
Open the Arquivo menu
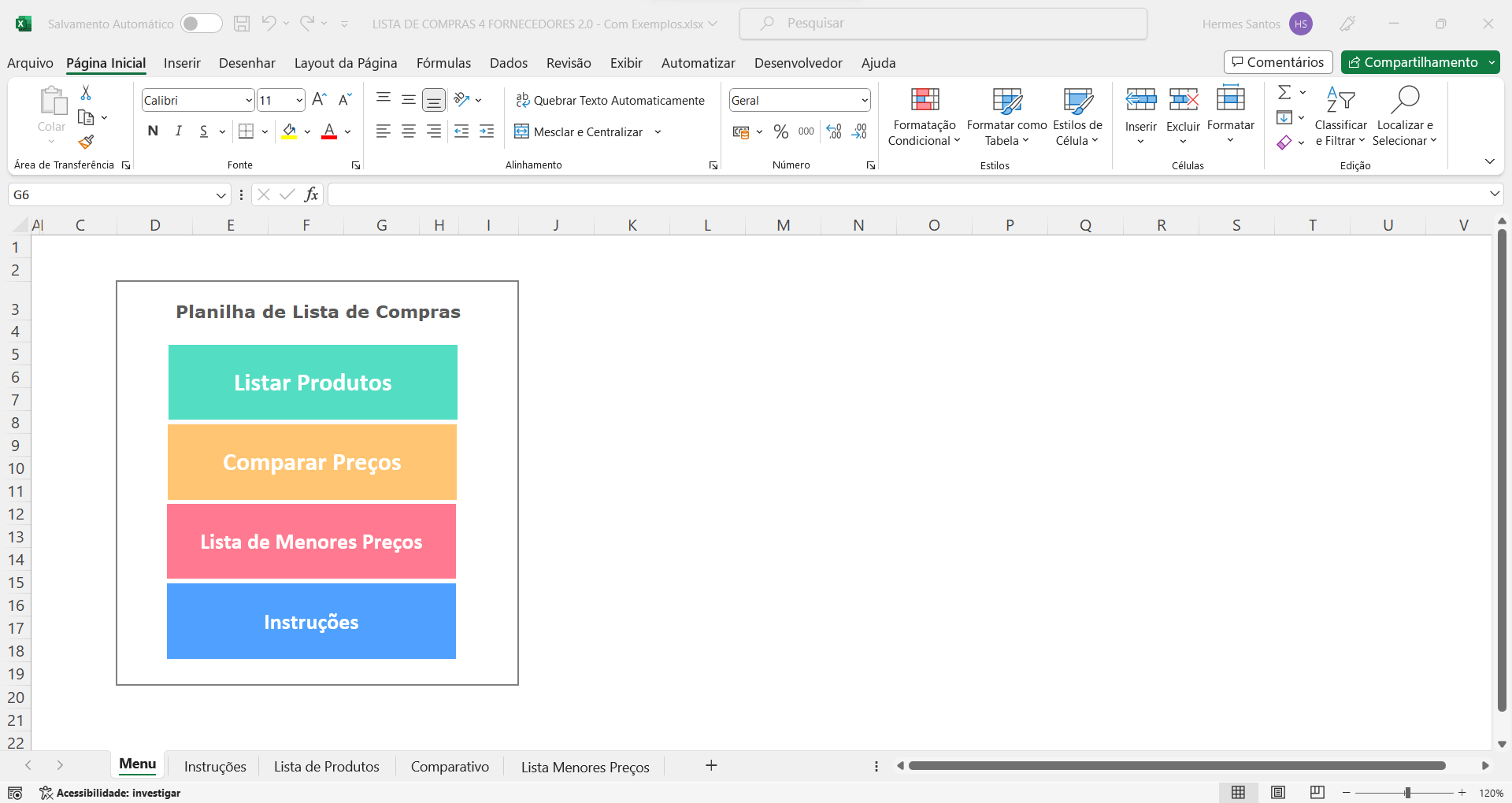point(30,63)
